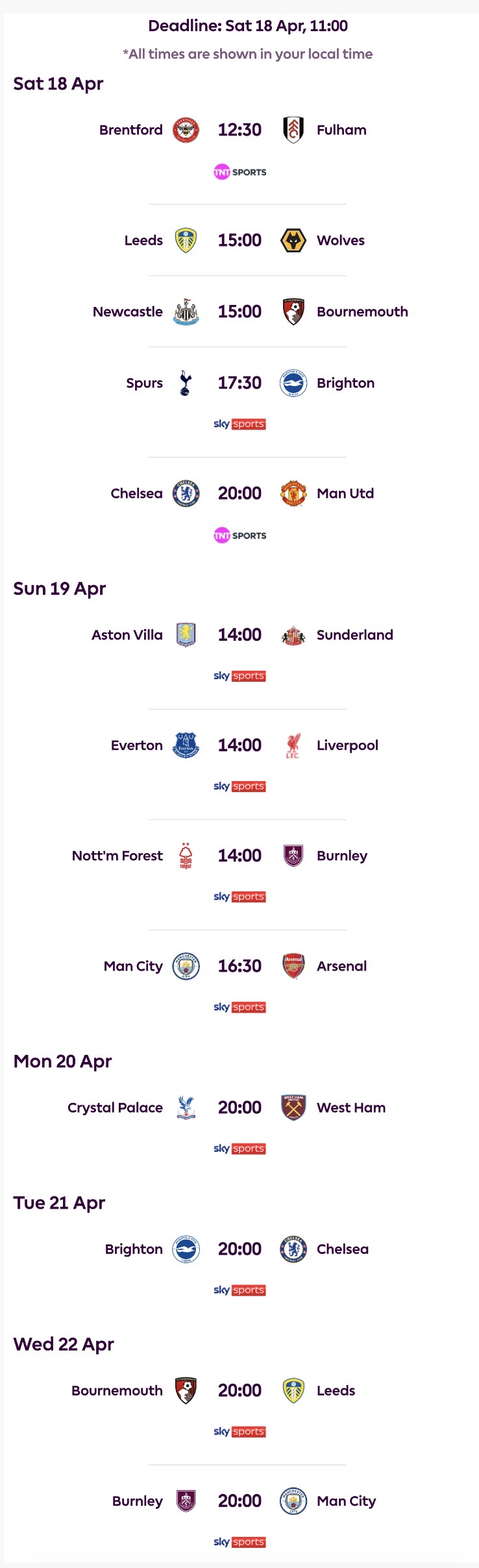This screenshot has height=1568, width=479.
Task: Click the Wolves club crest
Action: click(293, 241)
